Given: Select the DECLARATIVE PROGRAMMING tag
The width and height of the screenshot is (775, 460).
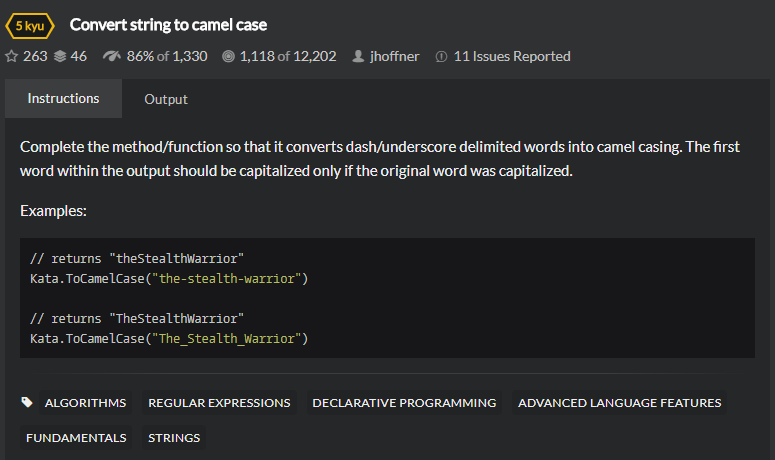Looking at the screenshot, I should 404,403.
